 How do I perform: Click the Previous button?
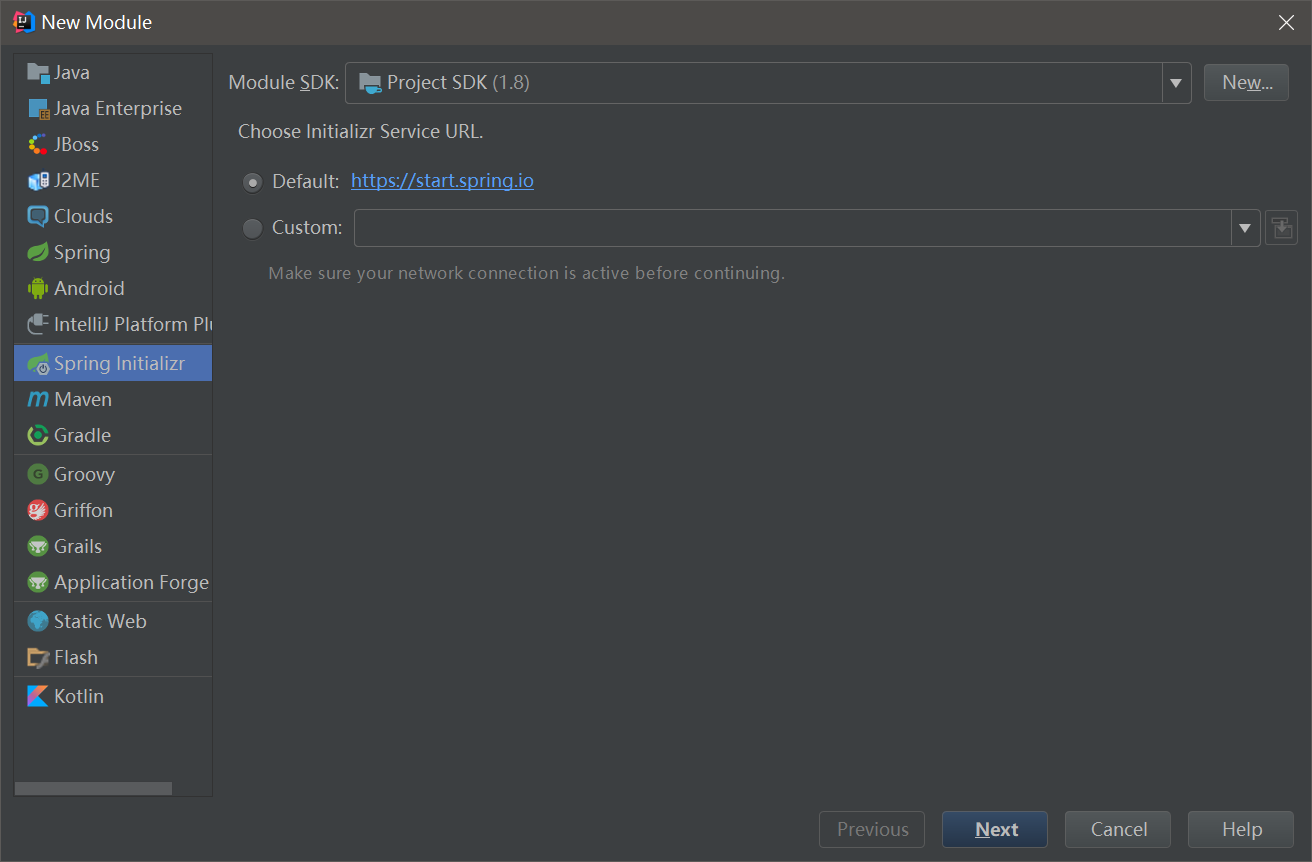click(872, 830)
